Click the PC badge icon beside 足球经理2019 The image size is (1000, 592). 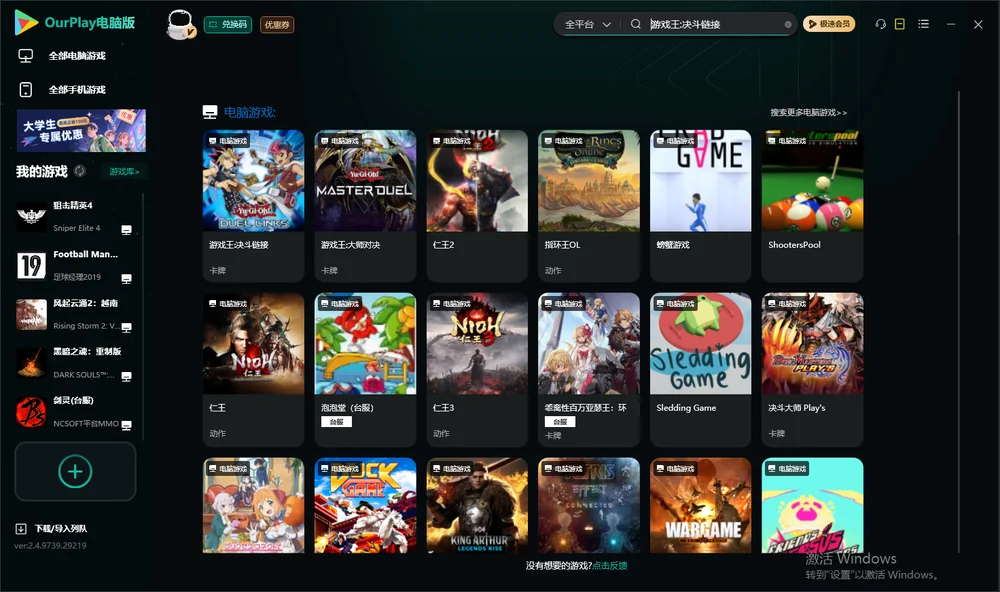[x=126, y=279]
